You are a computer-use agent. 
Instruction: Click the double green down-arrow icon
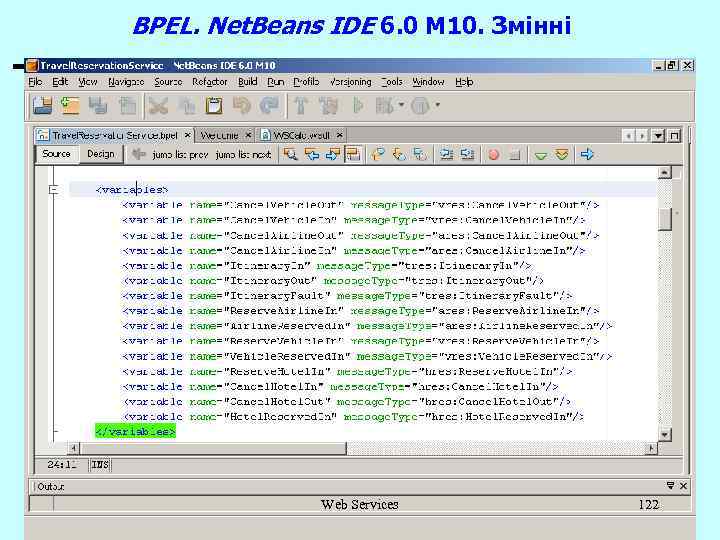pyautogui.click(x=562, y=154)
